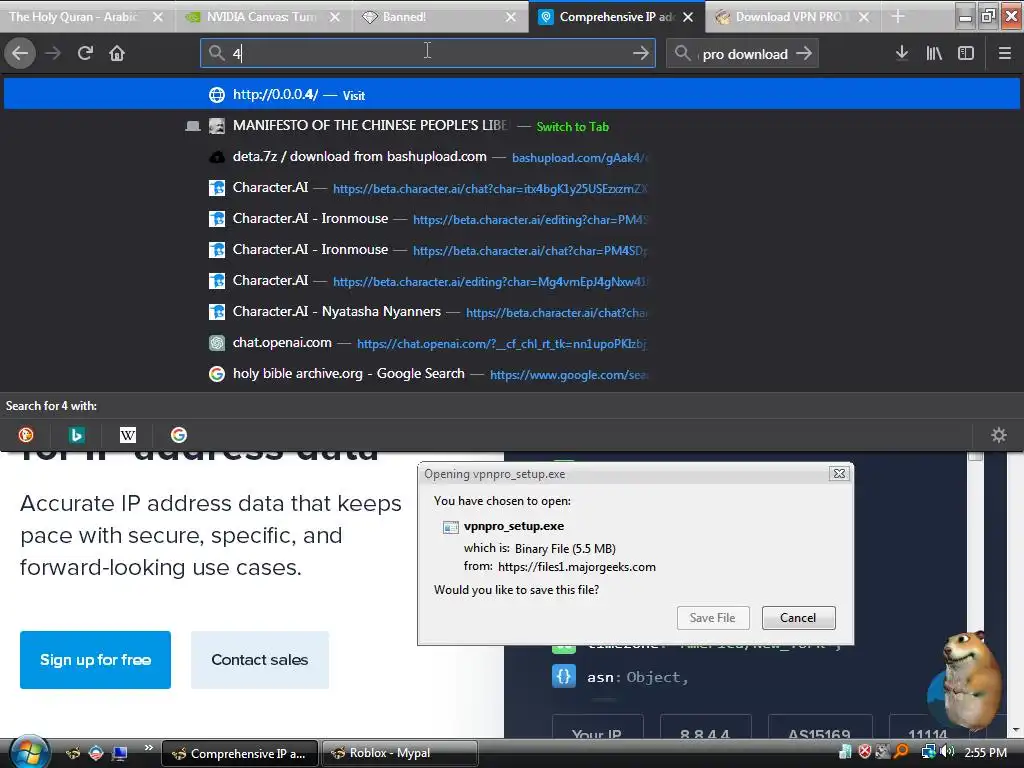
Task: Click the vpnpro_setup.exe file name
Action: (x=514, y=526)
